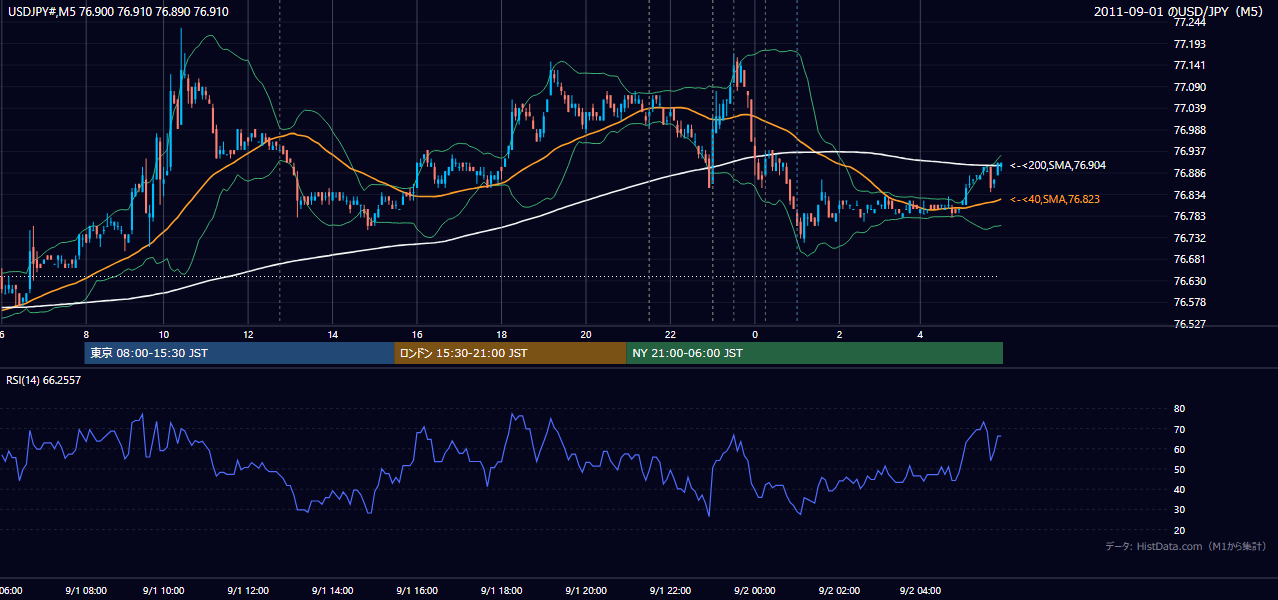This screenshot has width=1278, height=600.
Task: Click the 40 SMA 76.823 label
Action: pyautogui.click(x=1055, y=199)
